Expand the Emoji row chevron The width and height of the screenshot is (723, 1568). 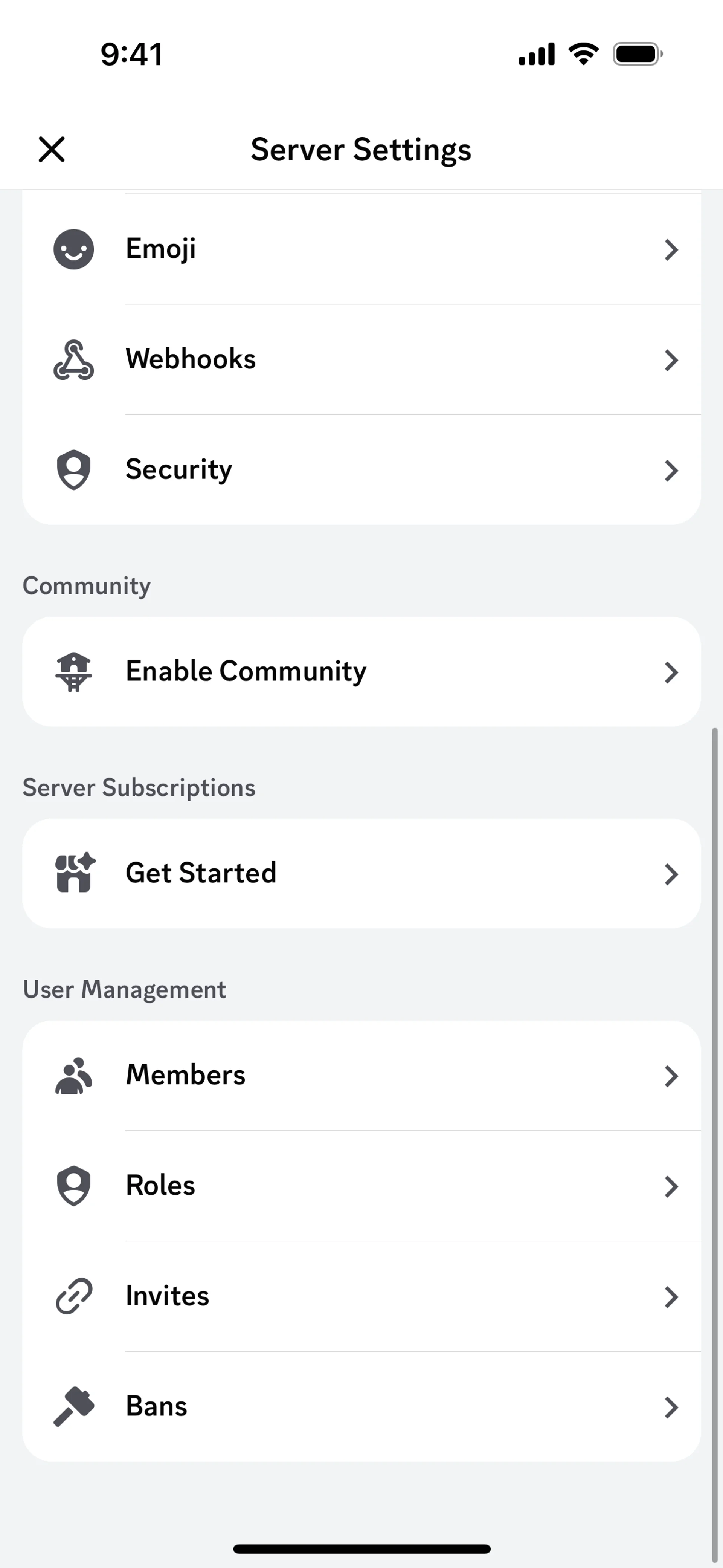[671, 249]
